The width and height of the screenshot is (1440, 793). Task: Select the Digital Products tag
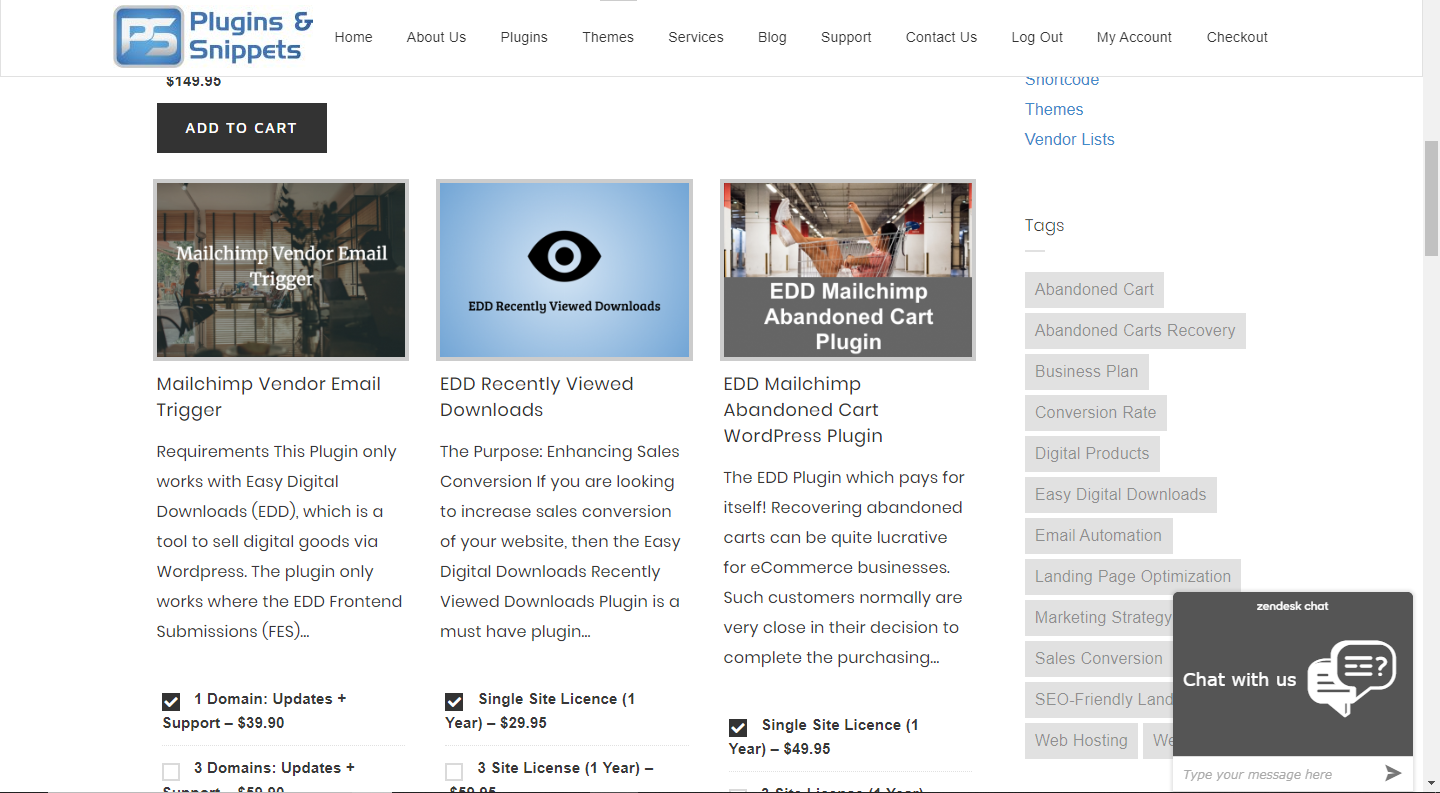pos(1092,454)
